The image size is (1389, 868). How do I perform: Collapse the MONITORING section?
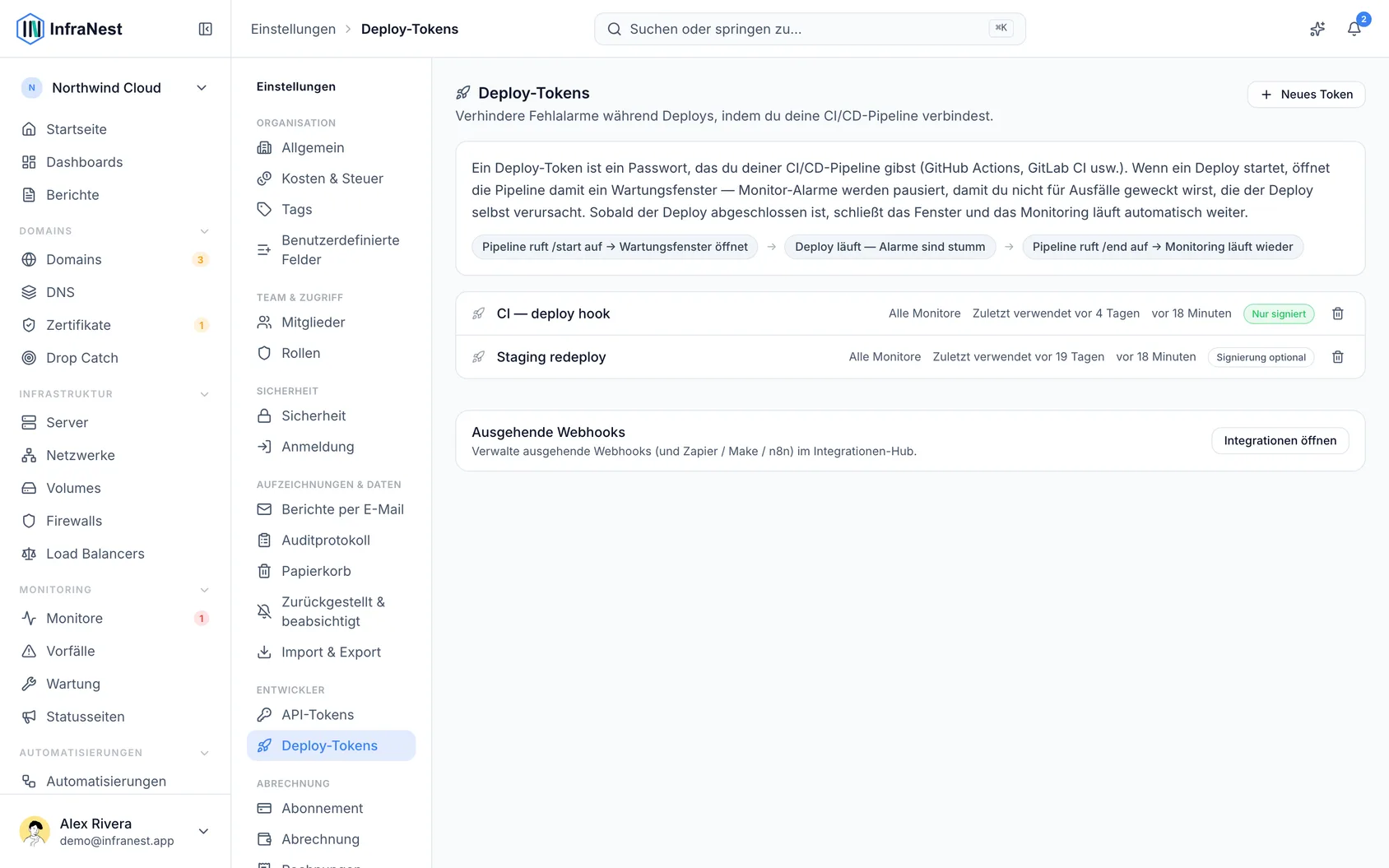point(205,590)
